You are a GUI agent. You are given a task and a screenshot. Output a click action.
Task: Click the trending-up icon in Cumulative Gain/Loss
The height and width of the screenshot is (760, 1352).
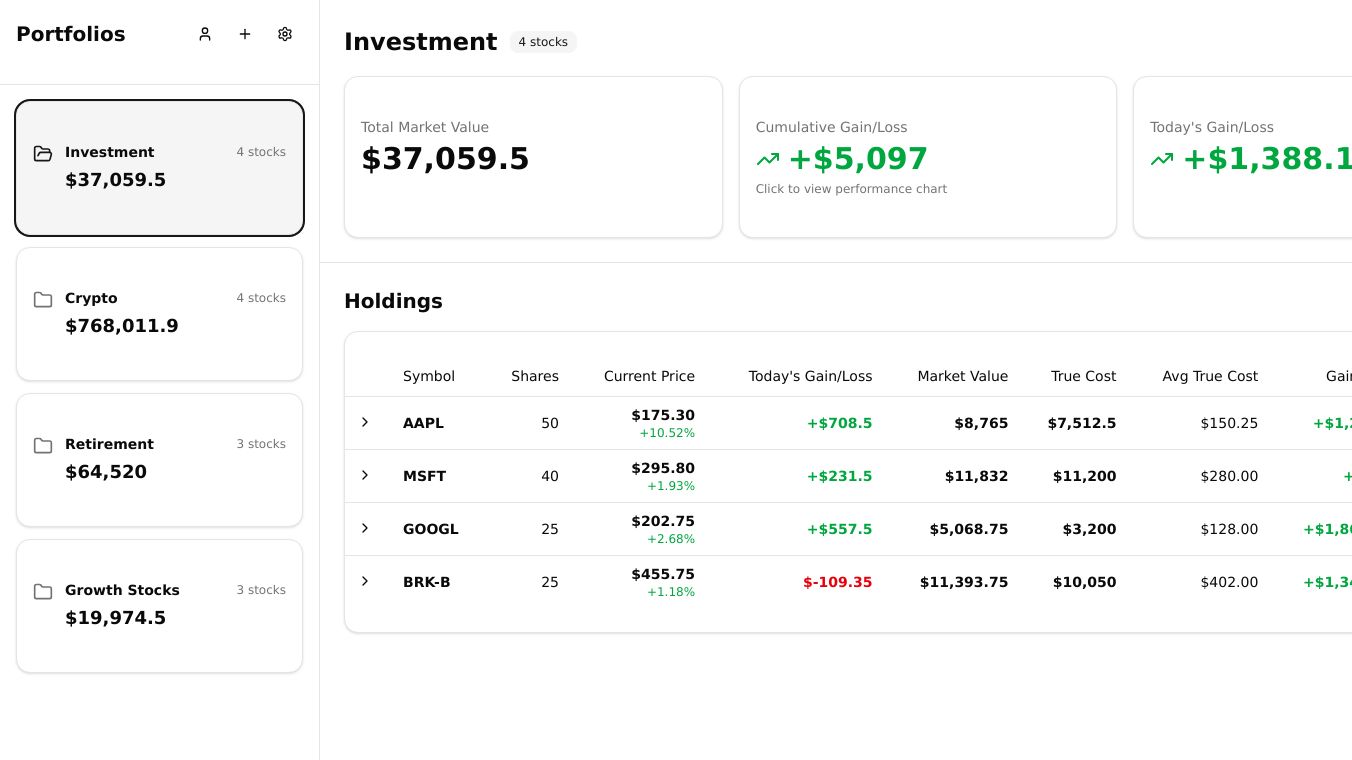pos(768,159)
